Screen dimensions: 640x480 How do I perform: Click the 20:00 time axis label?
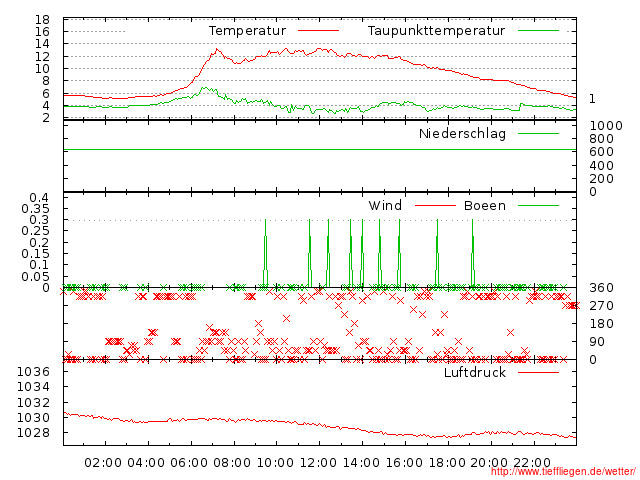[489, 463]
